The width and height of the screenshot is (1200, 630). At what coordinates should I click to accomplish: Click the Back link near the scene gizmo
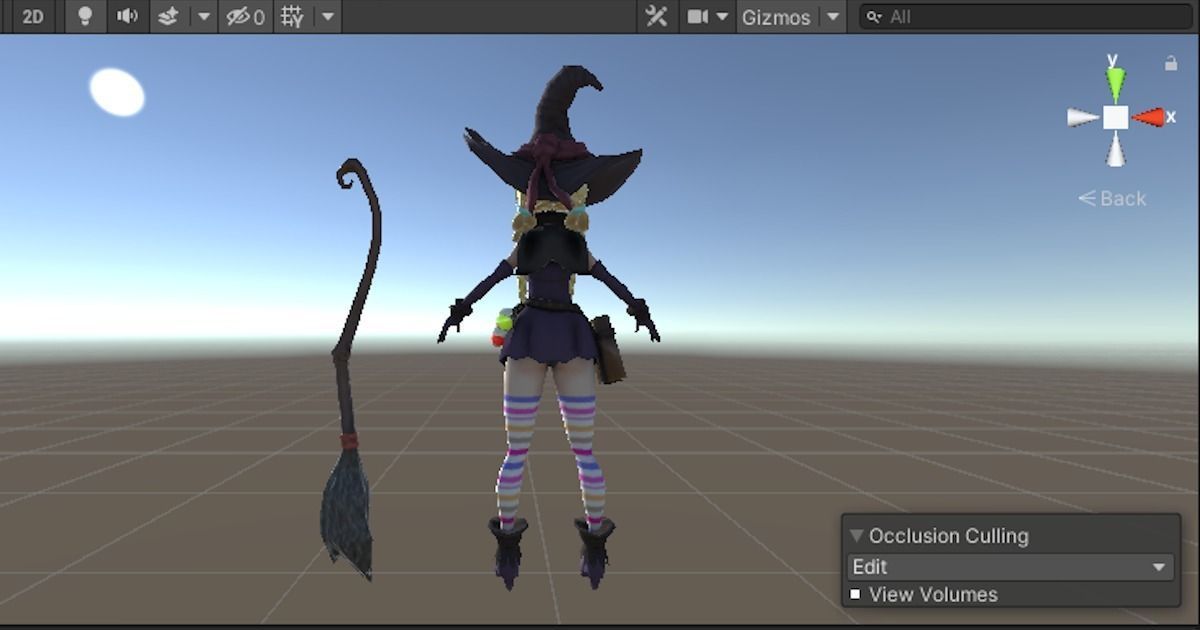click(x=1113, y=198)
